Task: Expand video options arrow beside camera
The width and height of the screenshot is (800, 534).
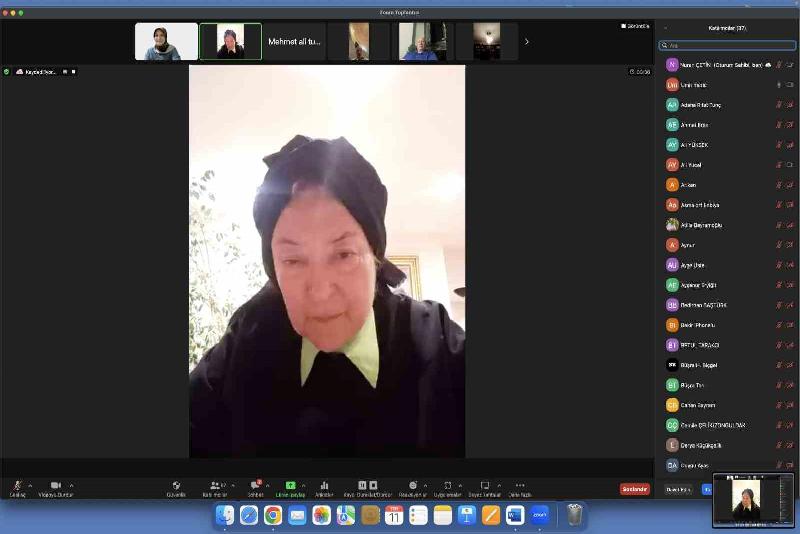Action: coord(71,485)
